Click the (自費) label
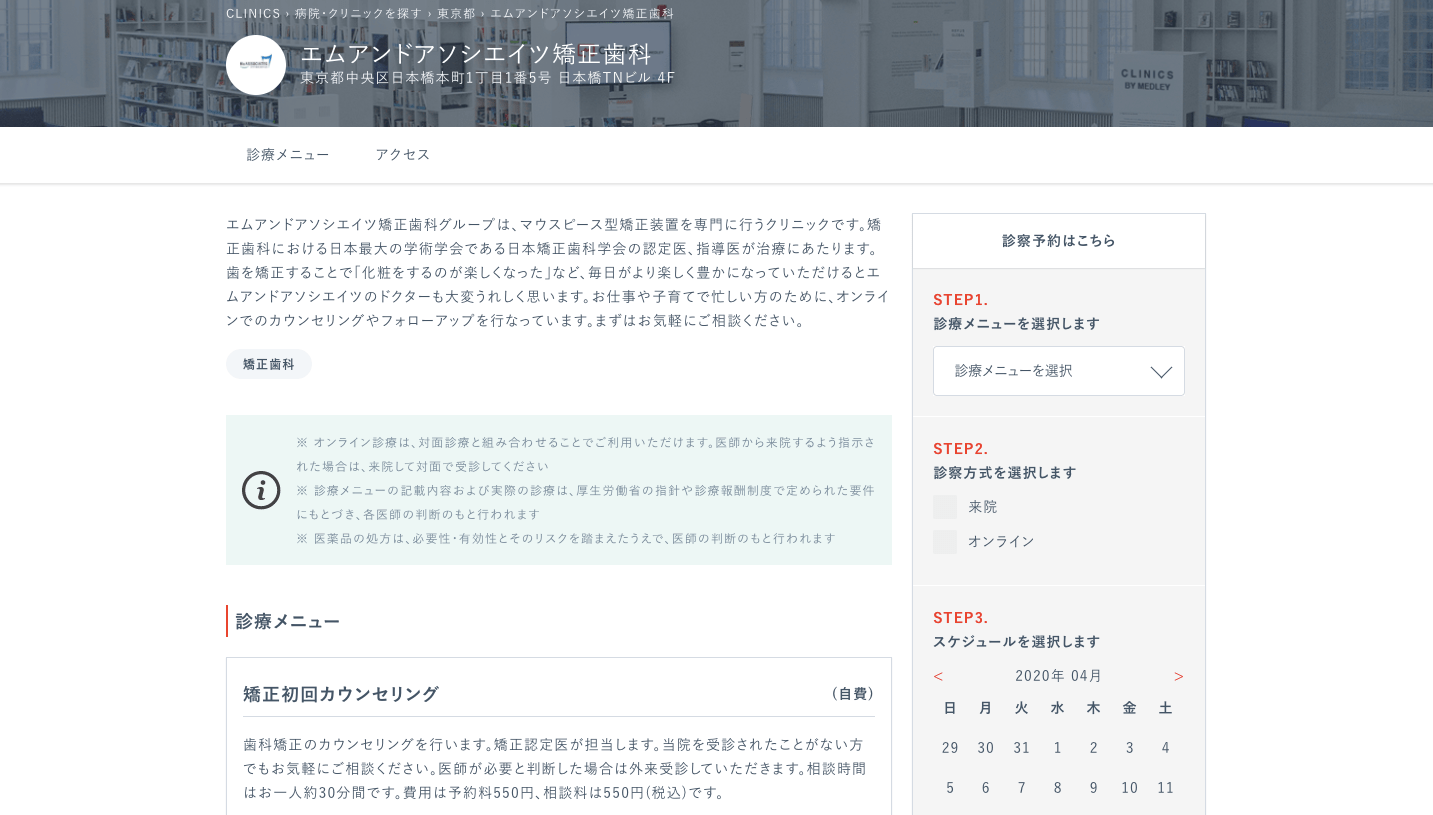The height and width of the screenshot is (815, 1433). point(853,693)
